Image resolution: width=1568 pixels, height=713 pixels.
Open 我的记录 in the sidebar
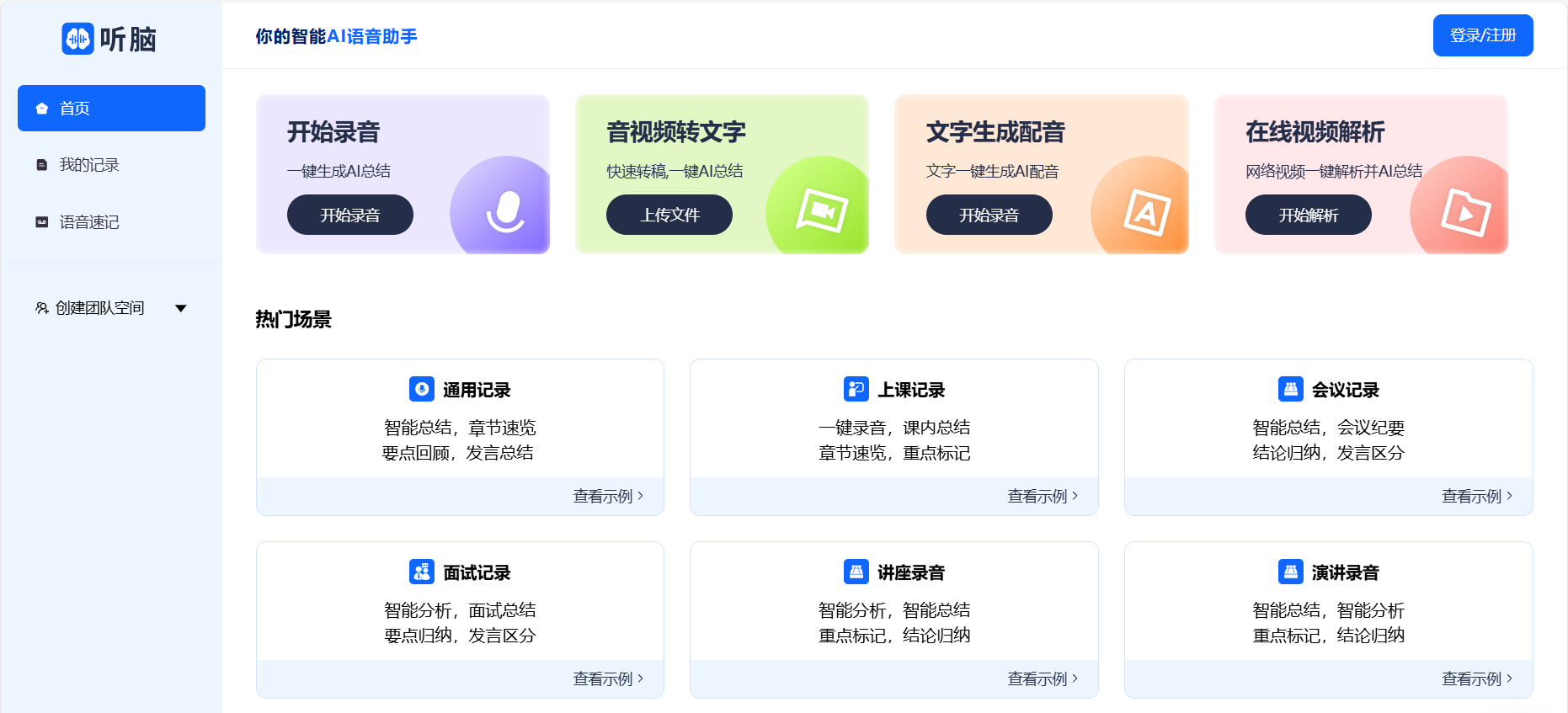point(88,165)
